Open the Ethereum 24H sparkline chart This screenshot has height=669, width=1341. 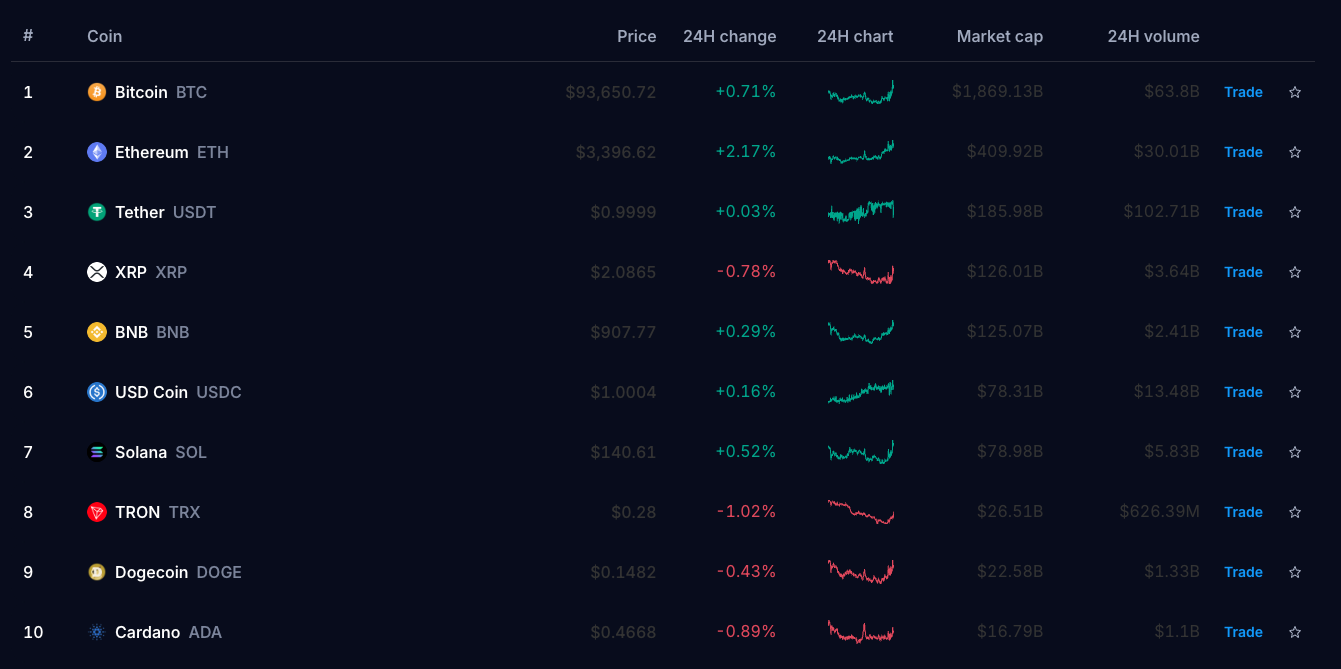pyautogui.click(x=861, y=152)
